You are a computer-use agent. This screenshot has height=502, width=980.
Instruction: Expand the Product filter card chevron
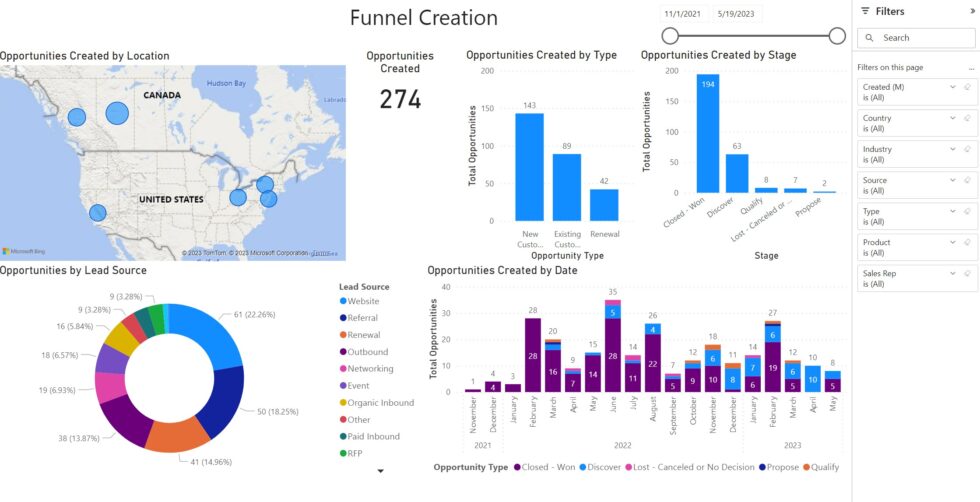(x=953, y=242)
